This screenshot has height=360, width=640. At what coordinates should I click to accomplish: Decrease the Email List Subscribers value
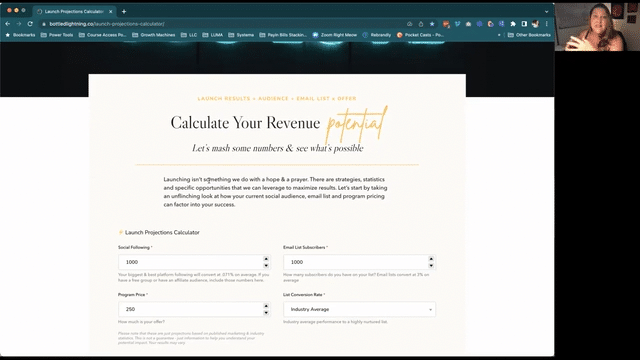[x=431, y=265]
